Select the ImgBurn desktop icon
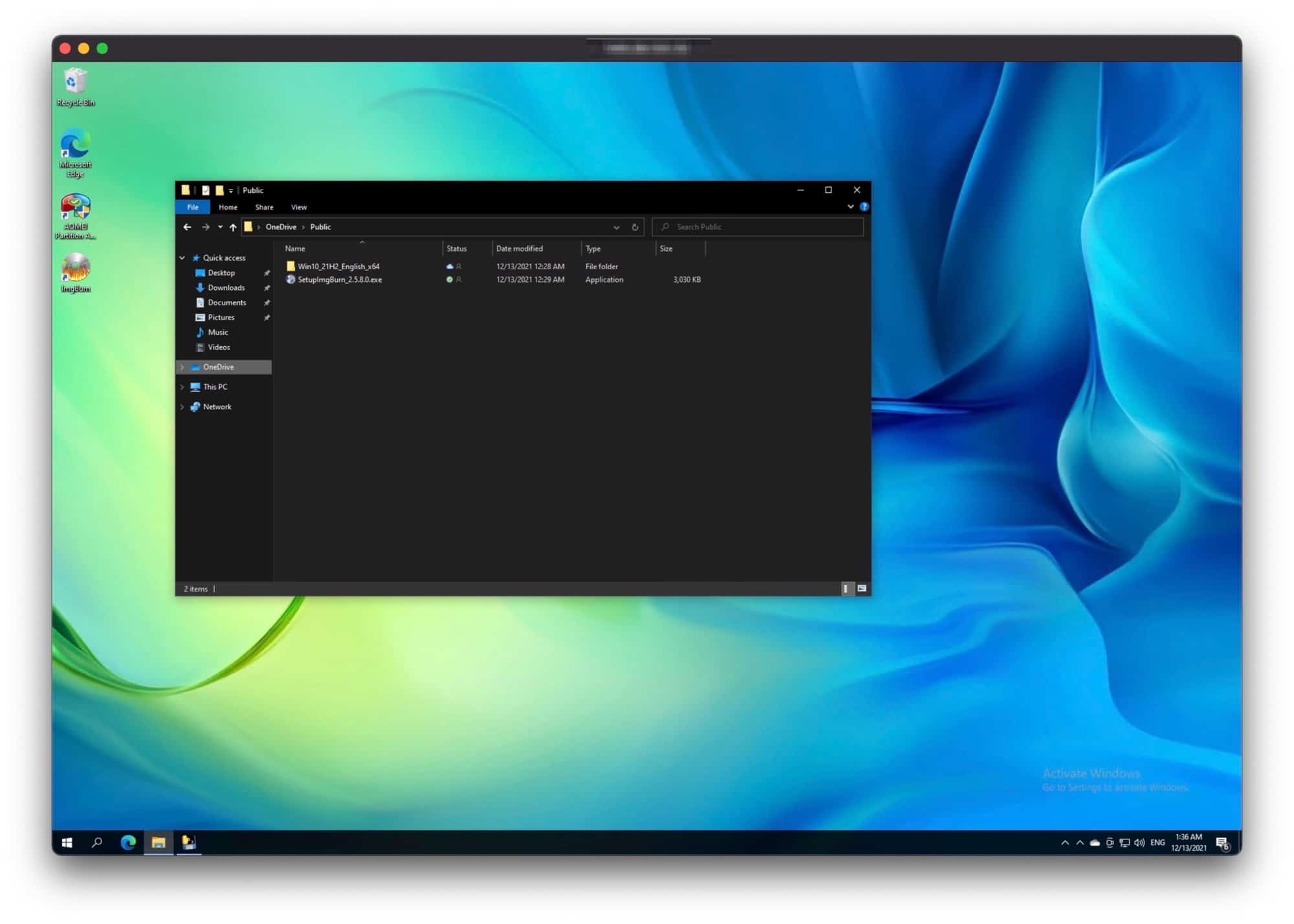 [76, 272]
